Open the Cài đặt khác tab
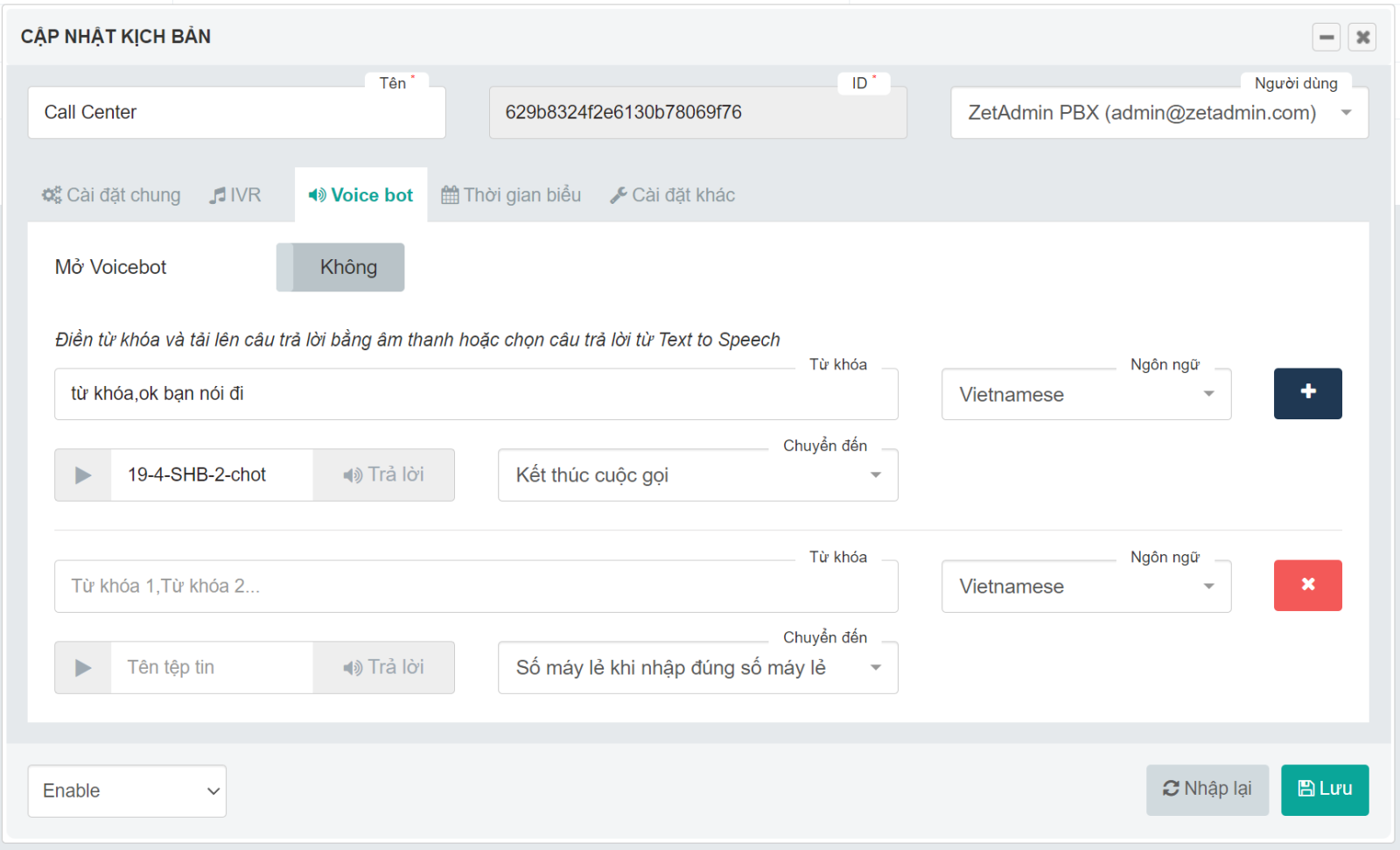 [x=672, y=195]
